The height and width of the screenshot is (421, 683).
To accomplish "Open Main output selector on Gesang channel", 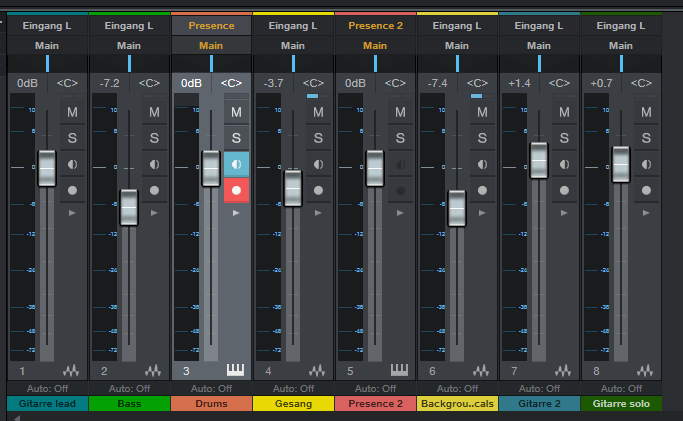I will click(x=293, y=45).
